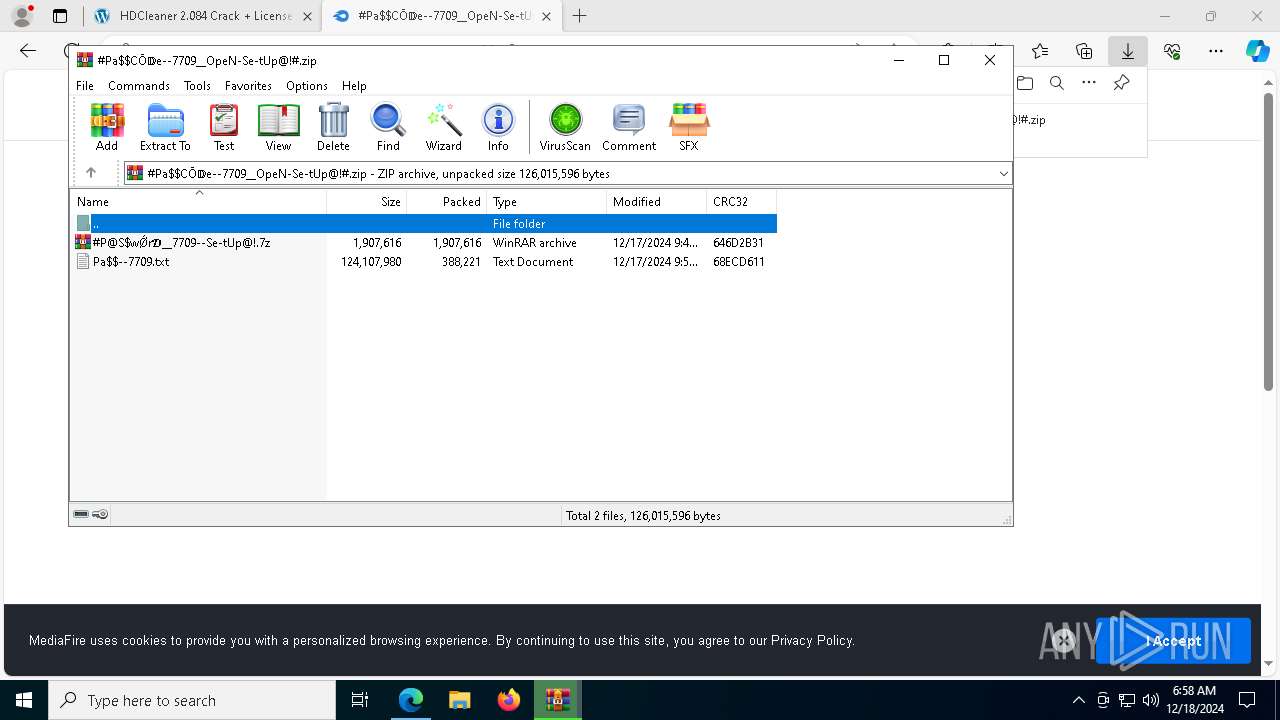This screenshot has height=720, width=1280.
Task: Open browser Favorites star icon
Action: pos(1040,51)
